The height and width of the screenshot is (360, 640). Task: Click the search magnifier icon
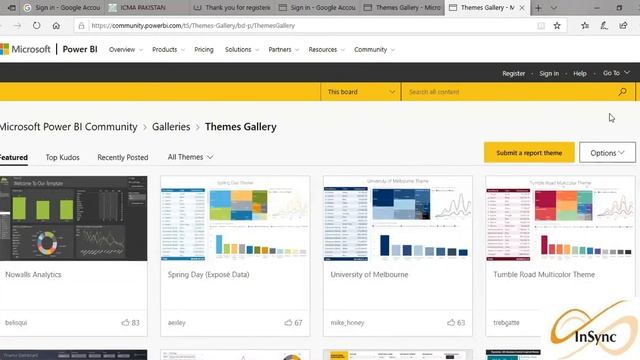[622, 92]
